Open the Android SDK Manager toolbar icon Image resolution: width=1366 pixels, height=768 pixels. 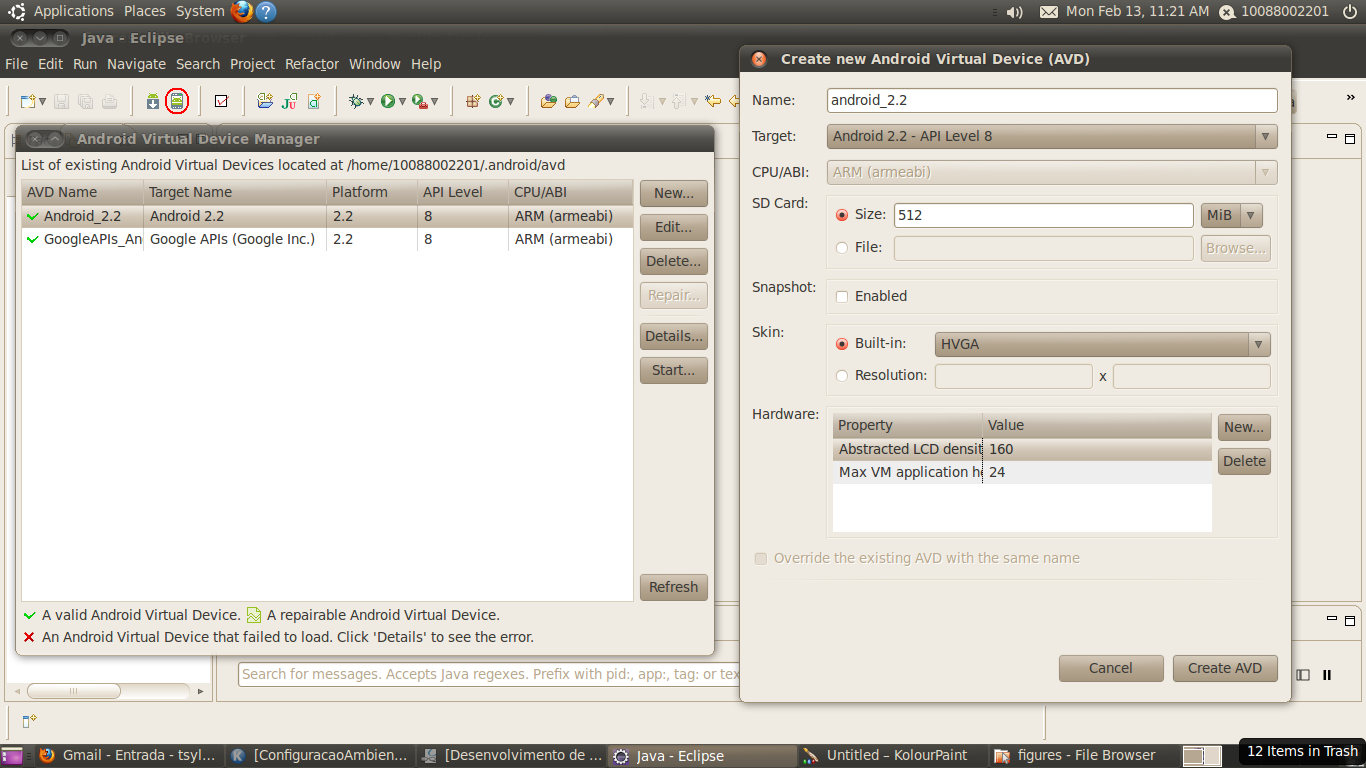point(152,101)
